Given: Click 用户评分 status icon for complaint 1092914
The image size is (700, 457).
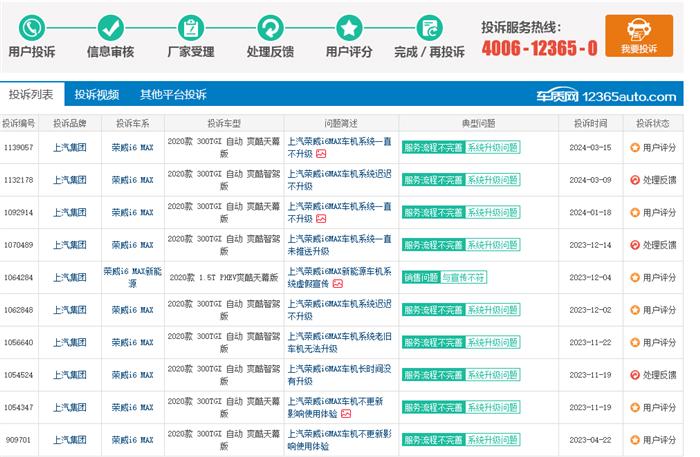Looking at the screenshot, I should (x=635, y=212).
